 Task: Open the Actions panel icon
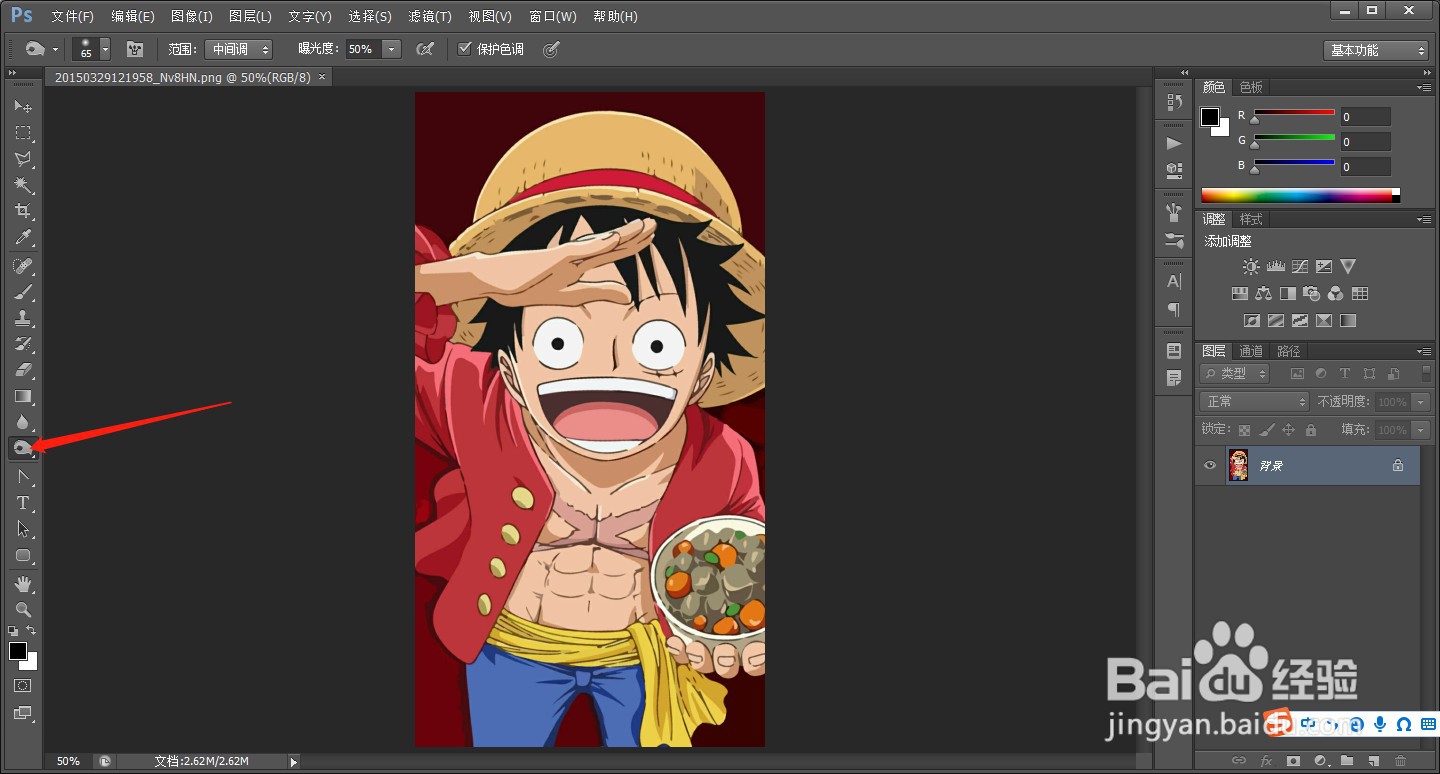1174,143
